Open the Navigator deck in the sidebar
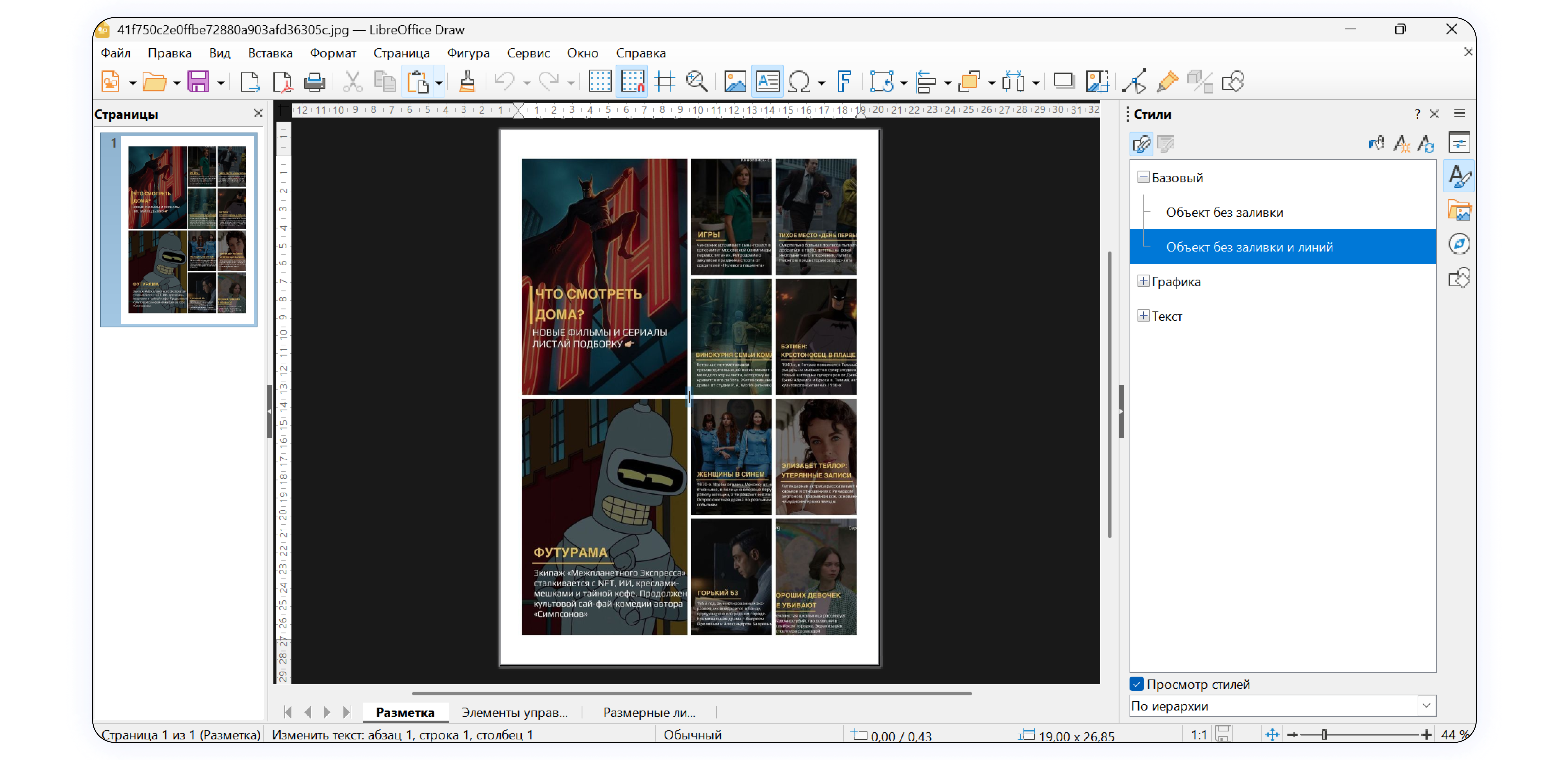Viewport: 1568px width, 760px height. (1460, 244)
